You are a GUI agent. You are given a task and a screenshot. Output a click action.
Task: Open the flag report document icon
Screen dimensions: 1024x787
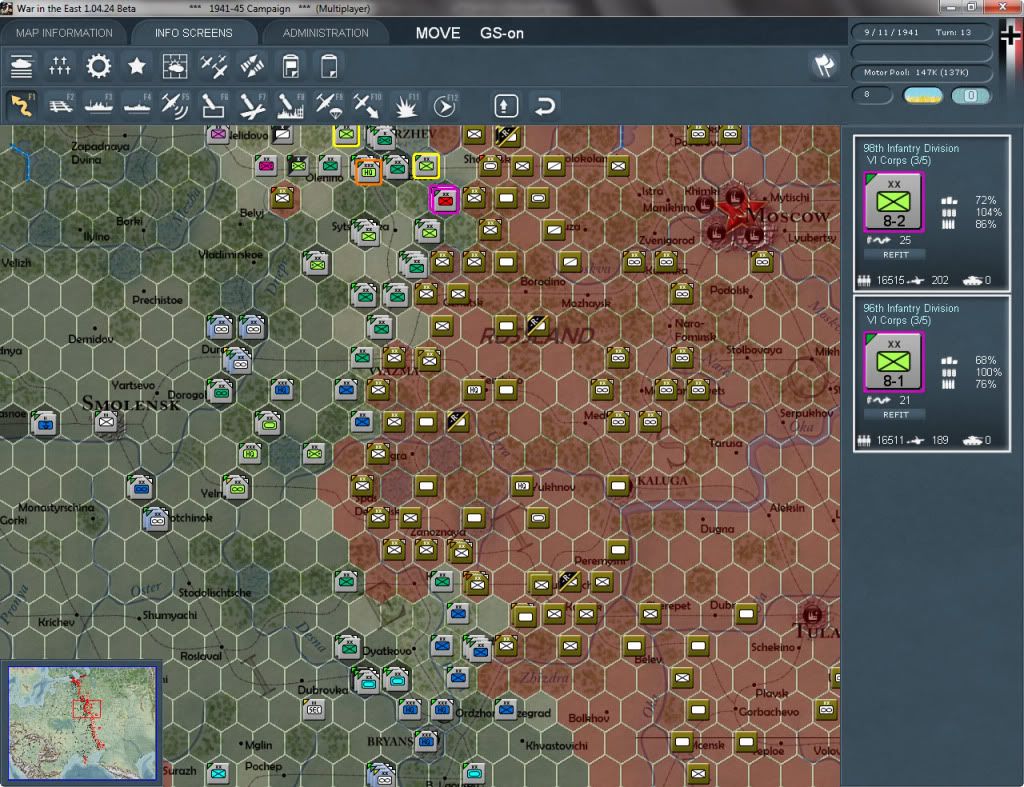(x=291, y=66)
